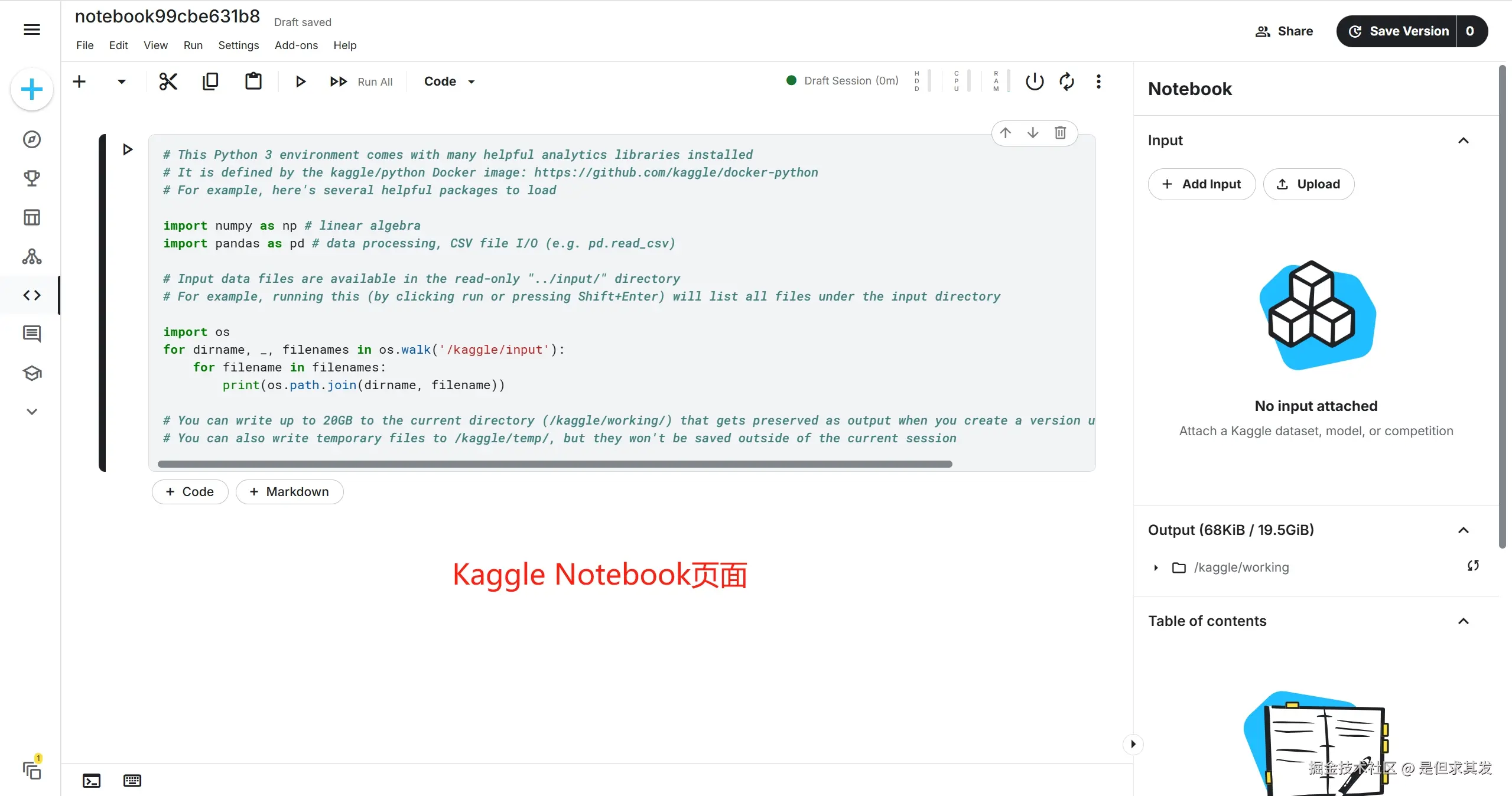Click the restart session refresh icon
Screen dimensions: 1512x796
click(1066, 81)
